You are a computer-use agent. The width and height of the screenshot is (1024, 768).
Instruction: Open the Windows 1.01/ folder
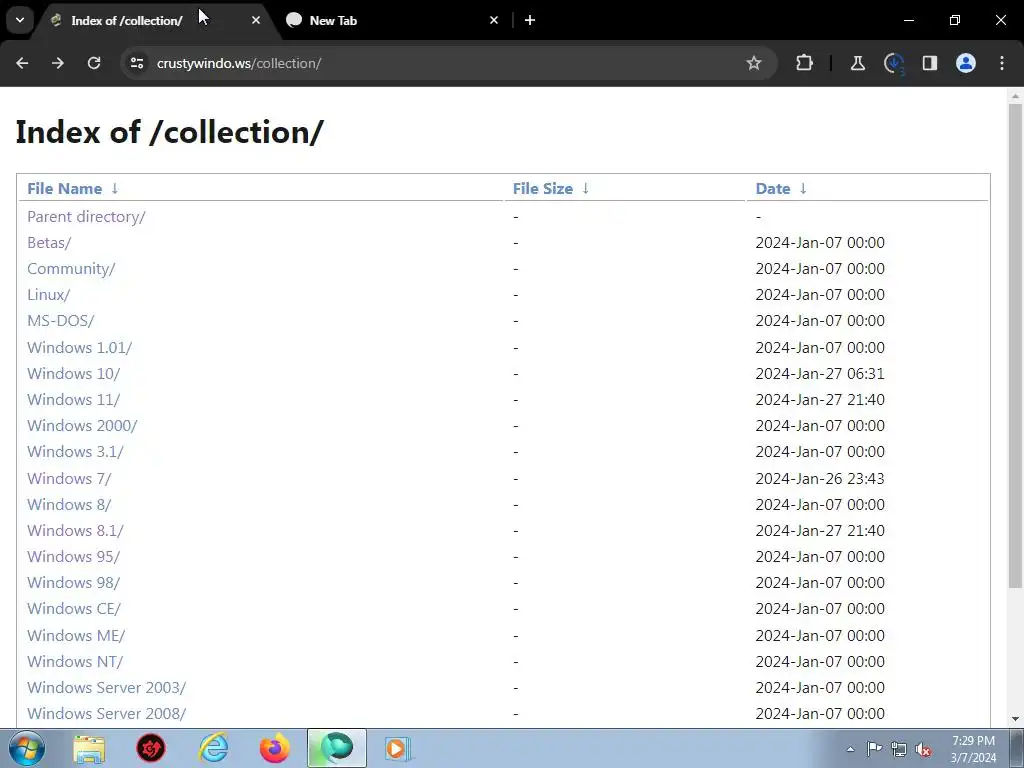[80, 347]
